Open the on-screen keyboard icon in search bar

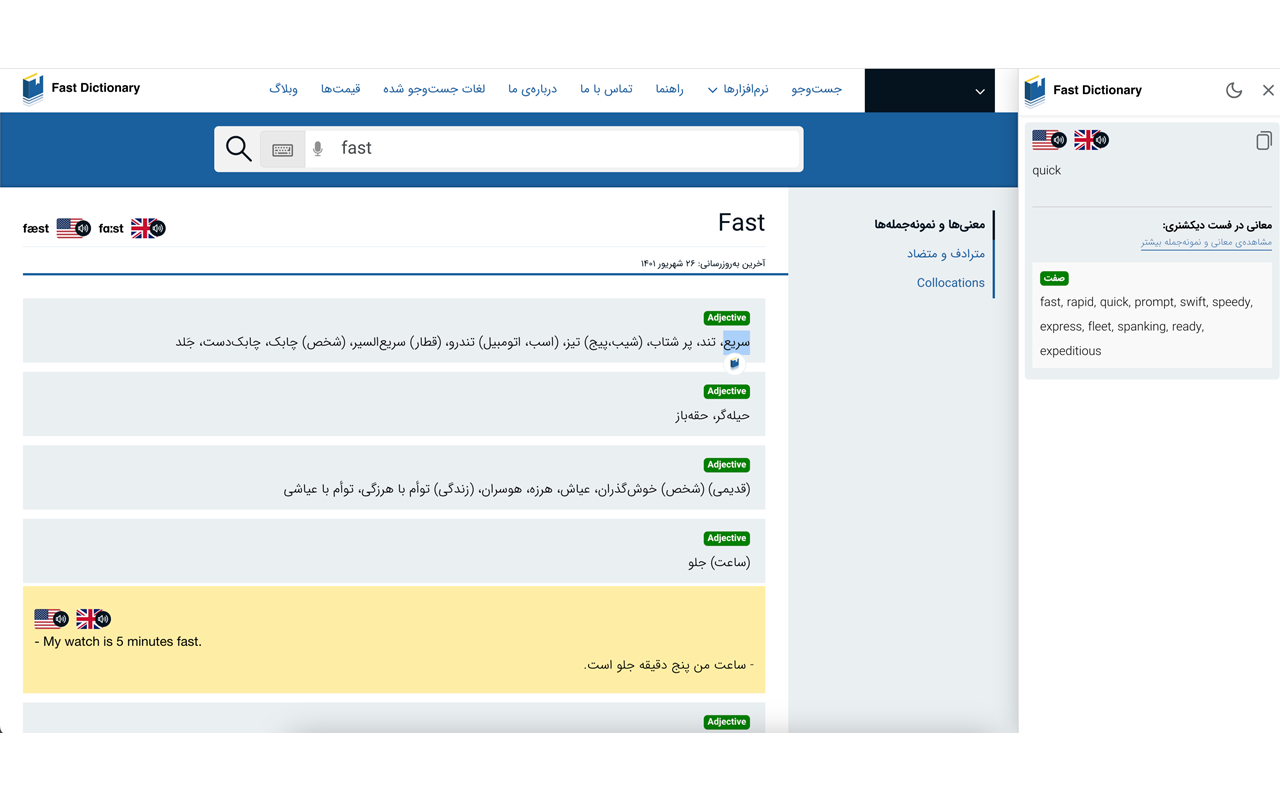(x=282, y=148)
